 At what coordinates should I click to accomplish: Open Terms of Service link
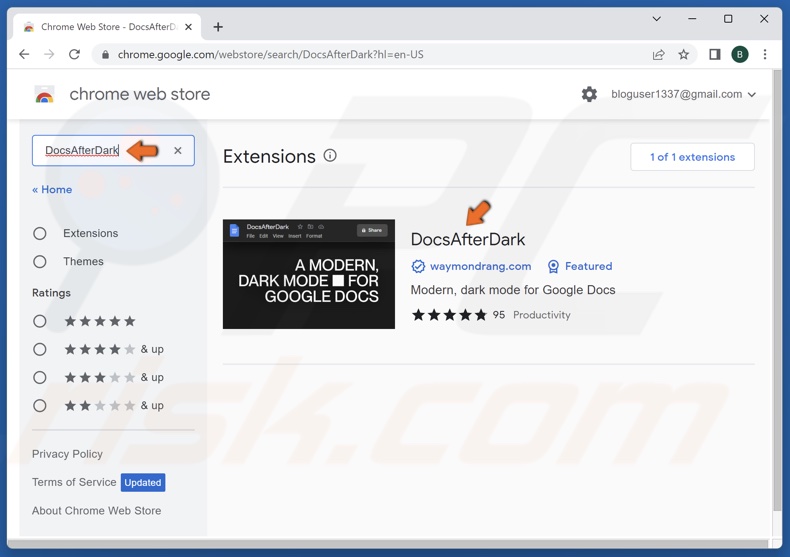pyautogui.click(x=74, y=482)
